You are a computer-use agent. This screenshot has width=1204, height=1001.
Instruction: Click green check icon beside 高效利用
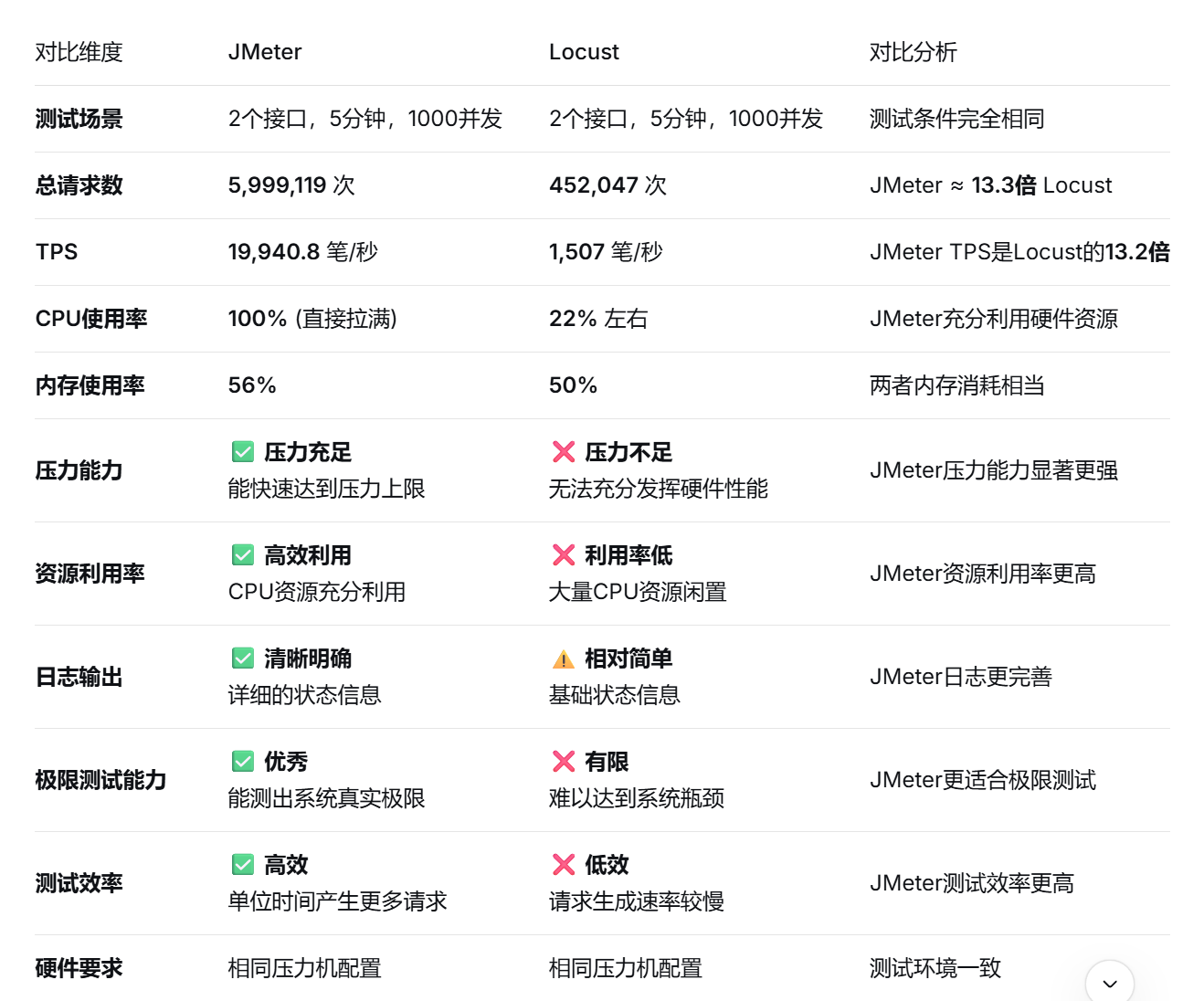[243, 555]
